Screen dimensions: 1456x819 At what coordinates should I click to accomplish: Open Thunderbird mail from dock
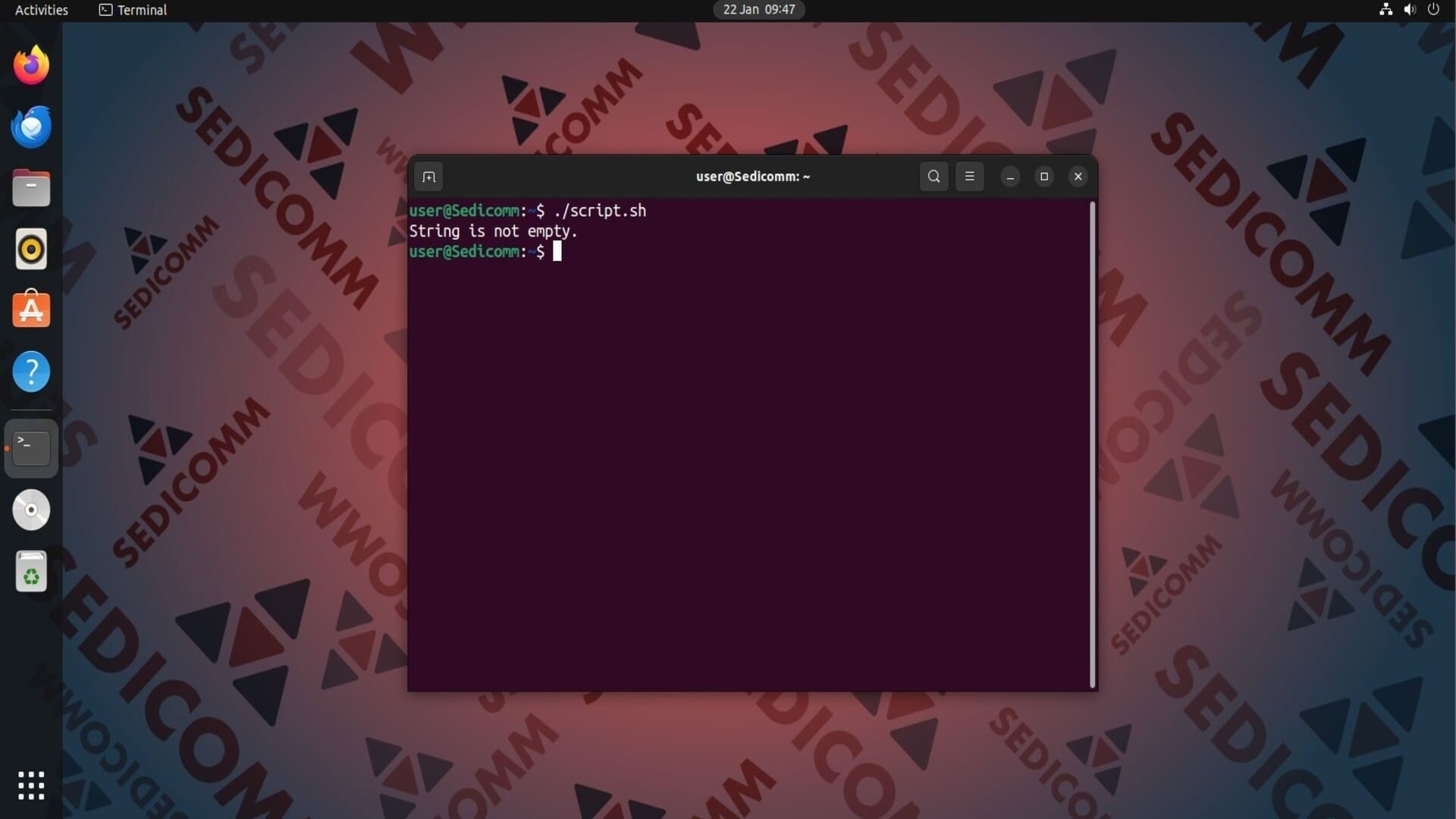pos(31,127)
